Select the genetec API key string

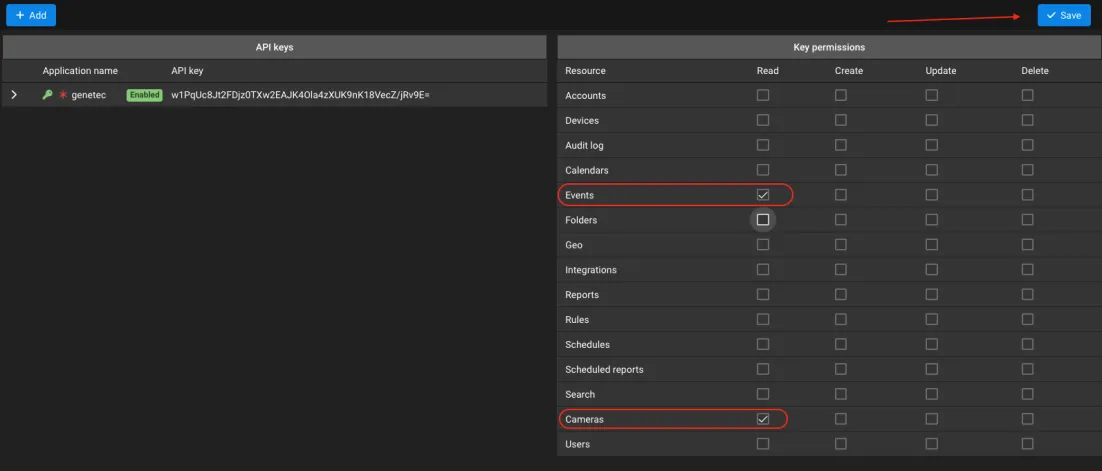tap(300, 95)
